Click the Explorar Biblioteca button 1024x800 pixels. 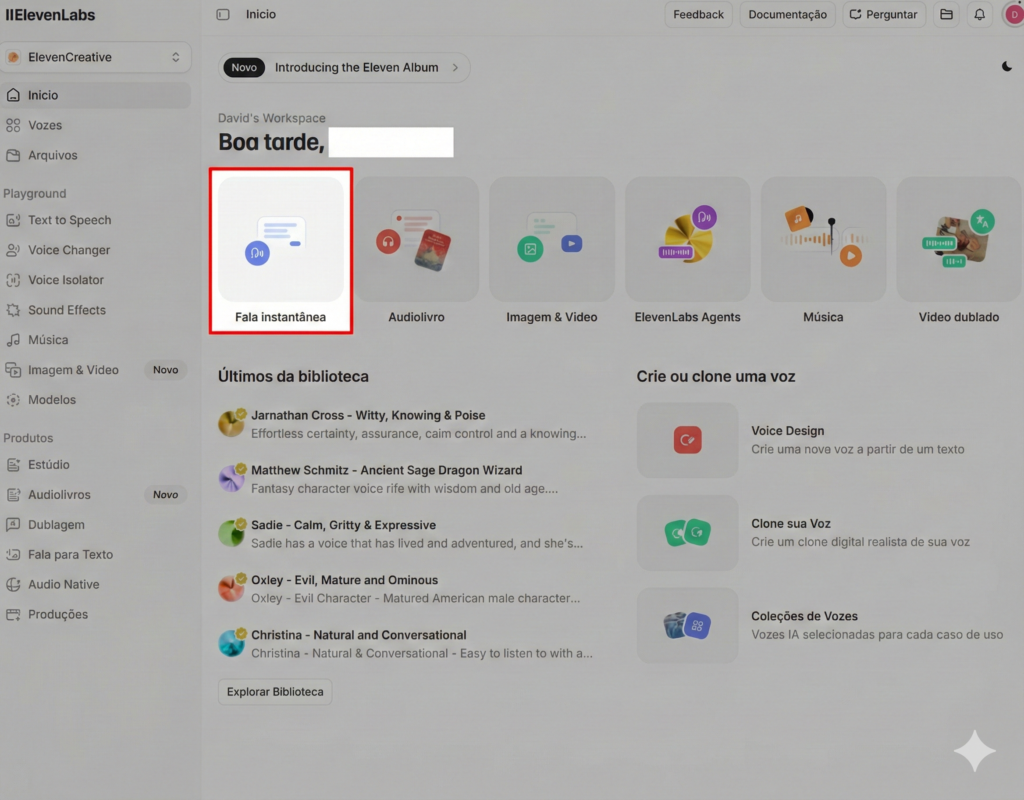tap(275, 692)
